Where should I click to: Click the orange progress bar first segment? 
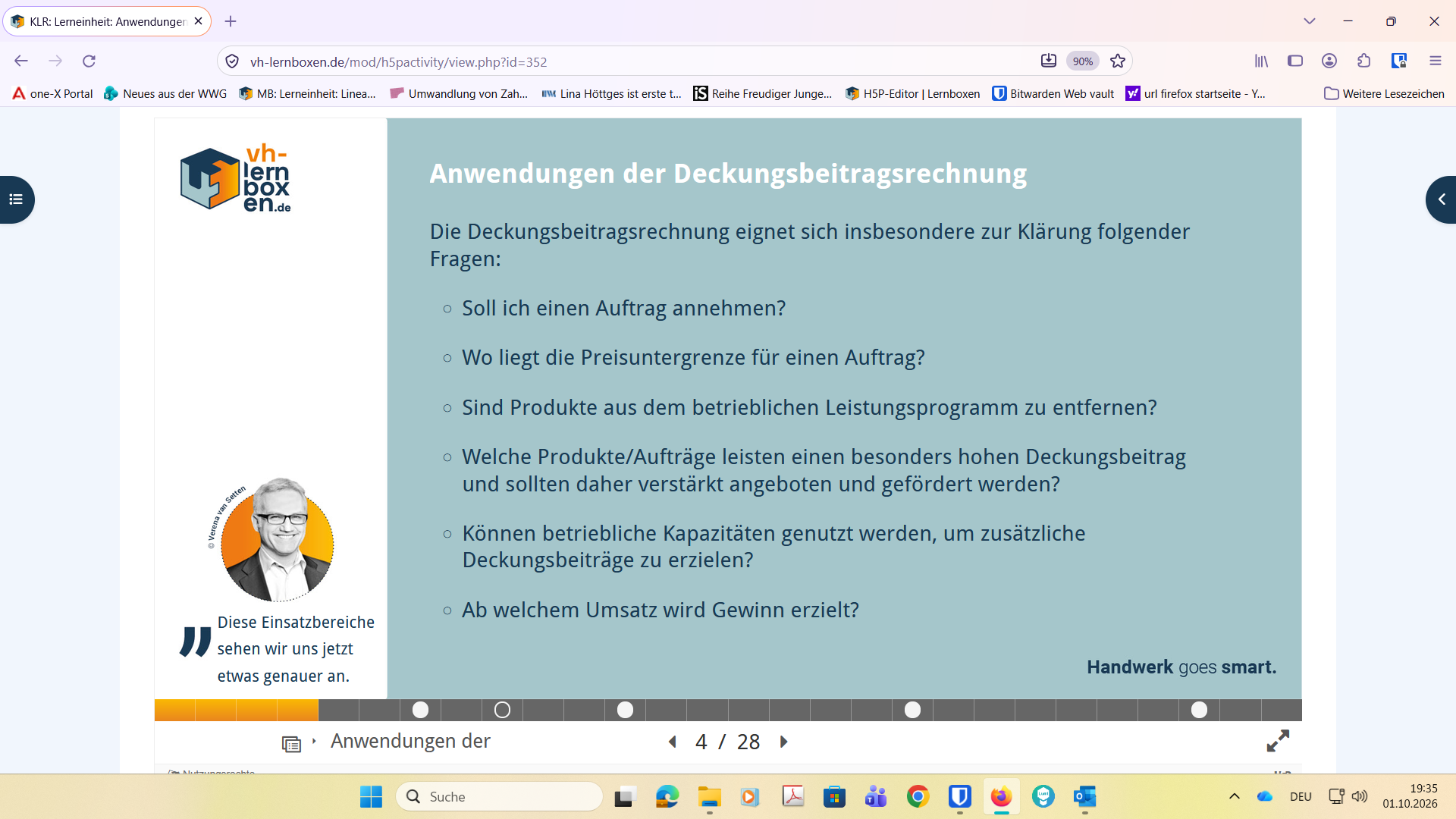coord(174,710)
